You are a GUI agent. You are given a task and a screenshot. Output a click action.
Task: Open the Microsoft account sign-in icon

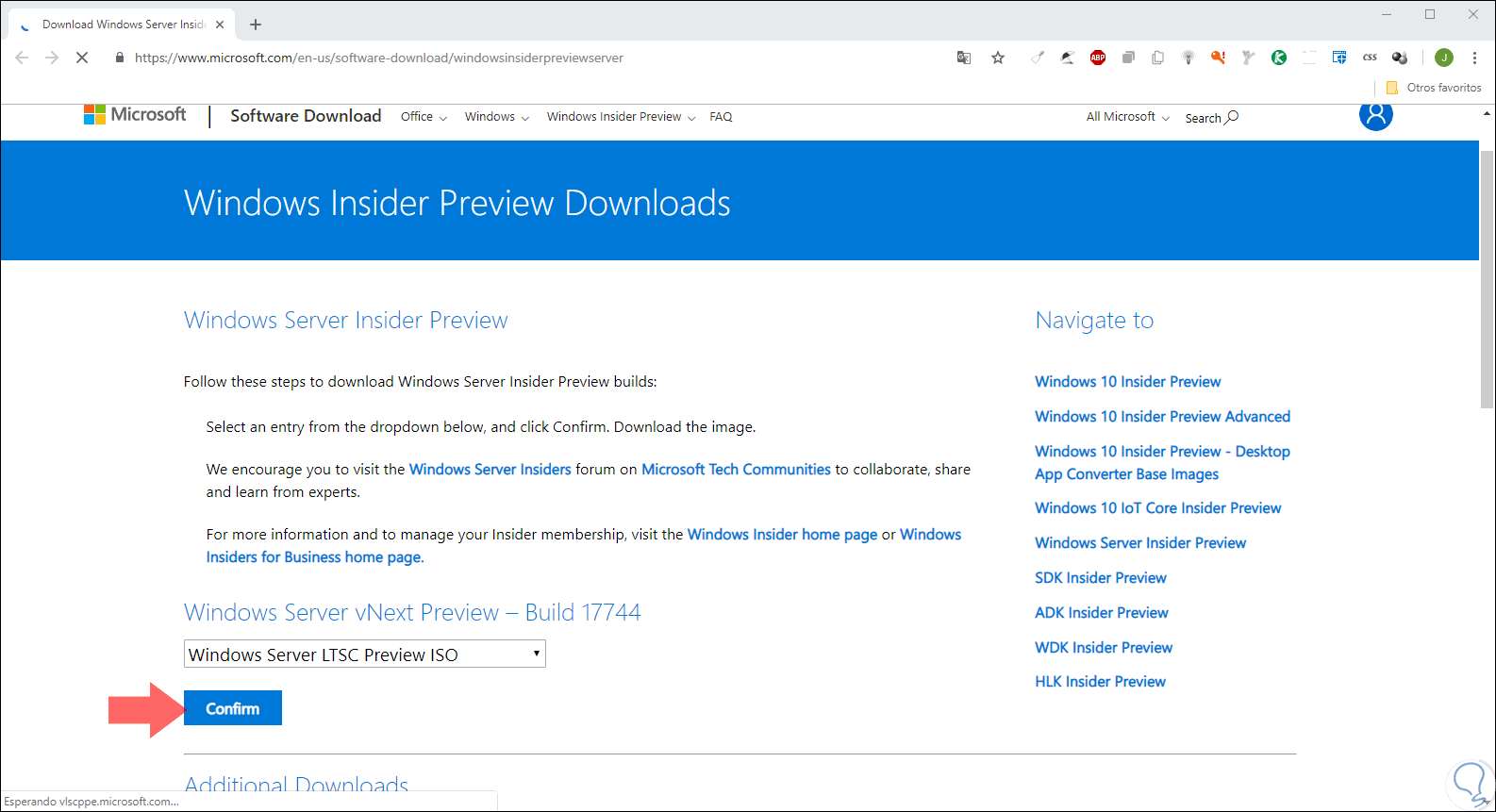click(x=1376, y=115)
